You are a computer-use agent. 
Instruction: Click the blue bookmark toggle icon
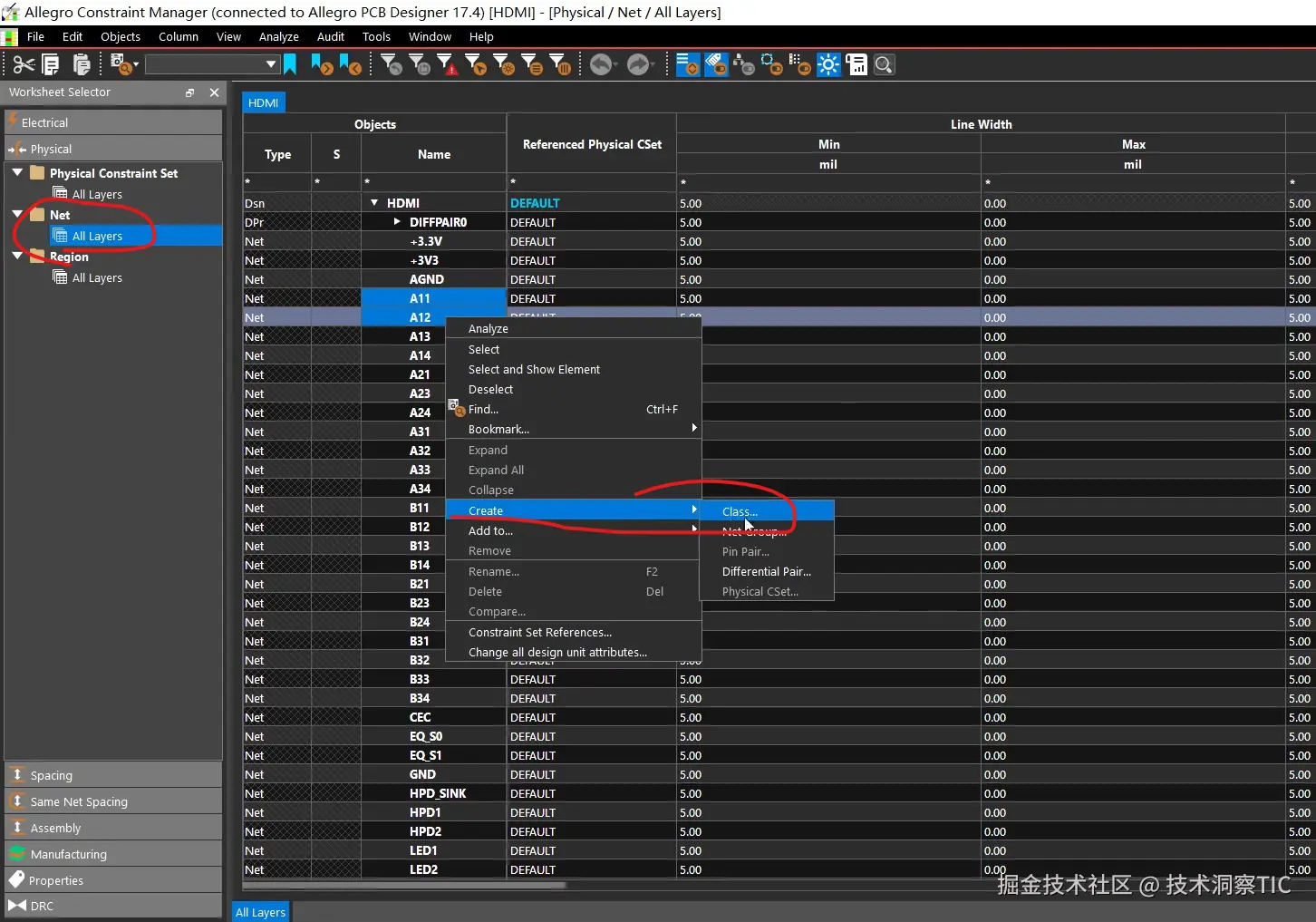[290, 64]
